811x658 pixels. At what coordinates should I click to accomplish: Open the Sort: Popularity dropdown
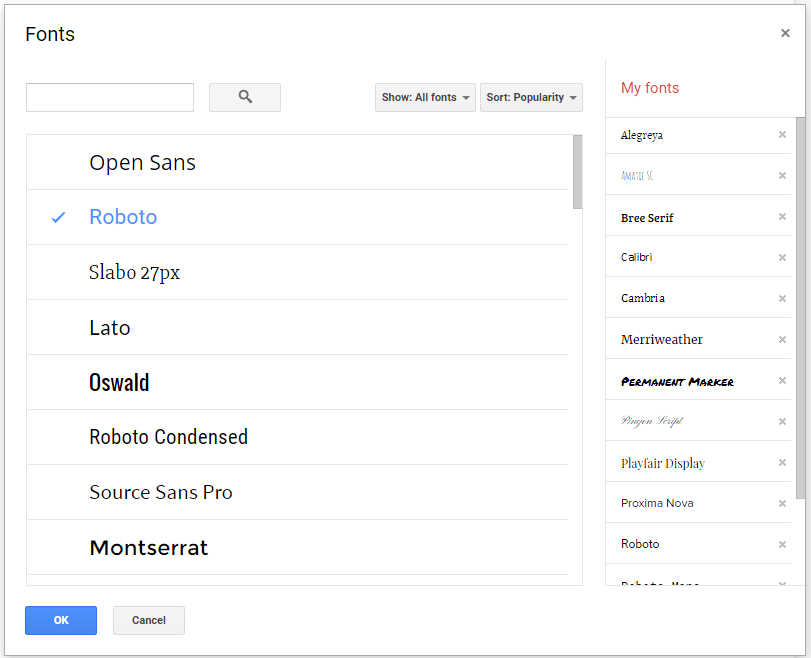tap(531, 97)
